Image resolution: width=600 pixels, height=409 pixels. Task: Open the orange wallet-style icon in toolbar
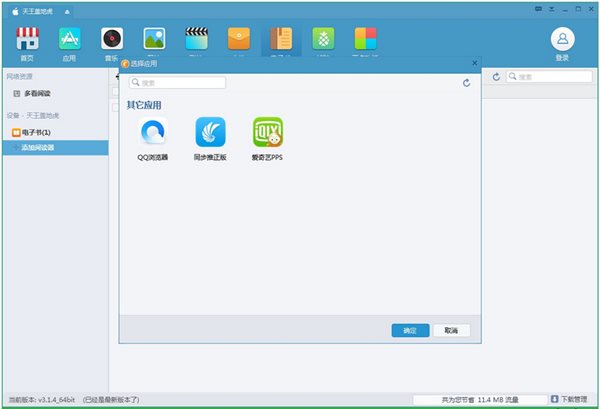pyautogui.click(x=239, y=40)
